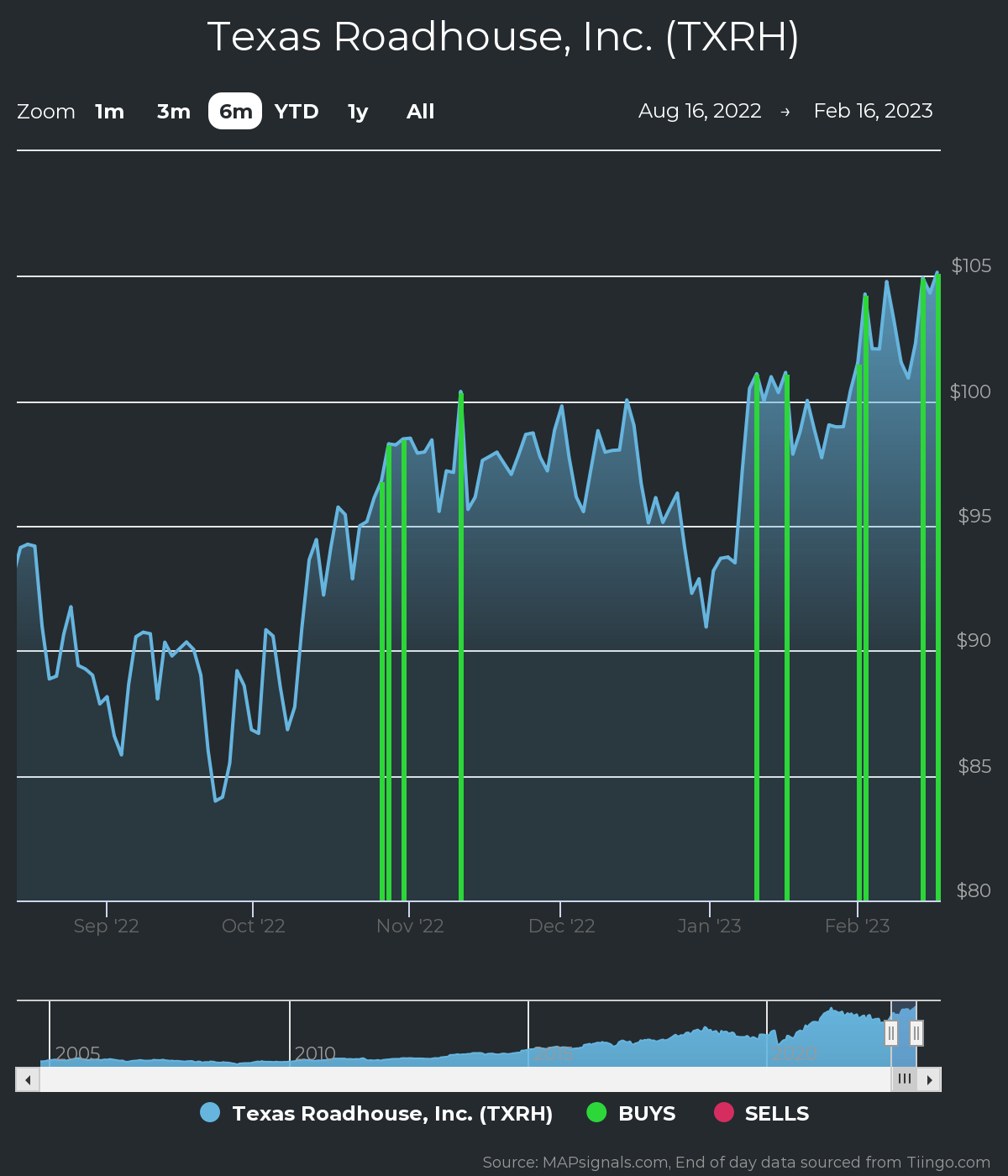The image size is (1008, 1176).
Task: Set zoom range to 1y
Action: pos(358,112)
